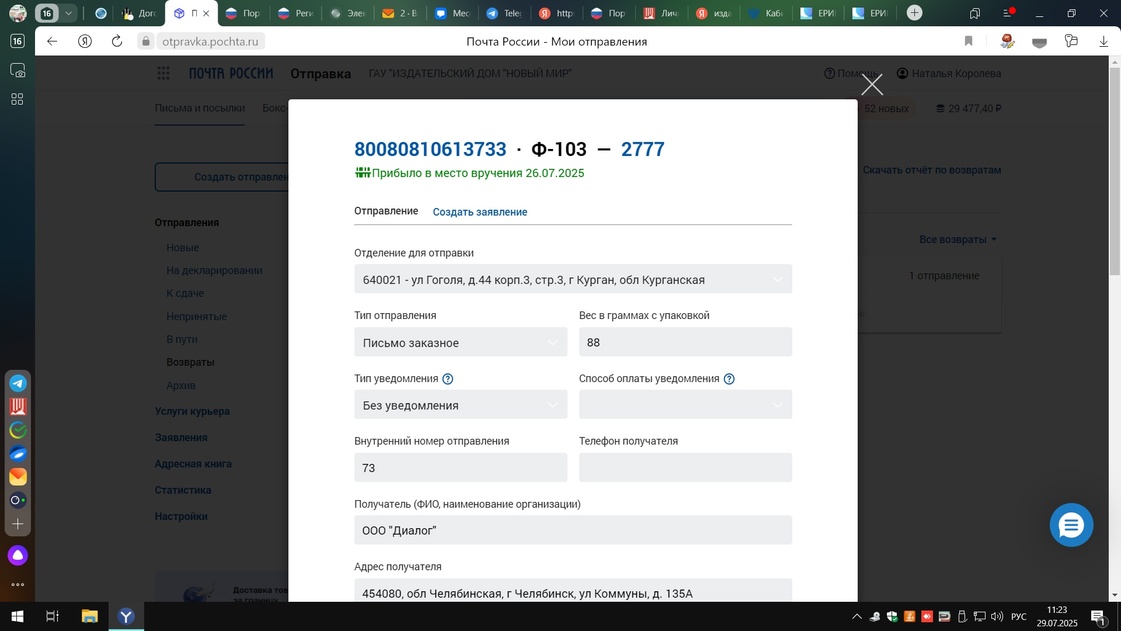Open Адресная книга section
This screenshot has height=631, width=1121.
(x=193, y=464)
